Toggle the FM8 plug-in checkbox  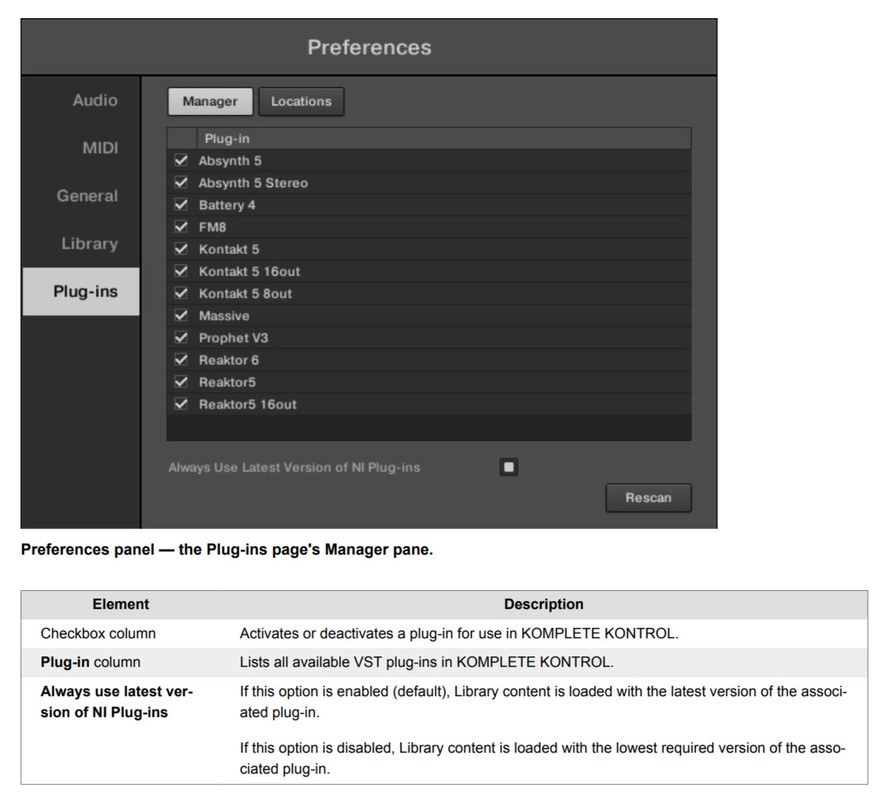click(181, 227)
